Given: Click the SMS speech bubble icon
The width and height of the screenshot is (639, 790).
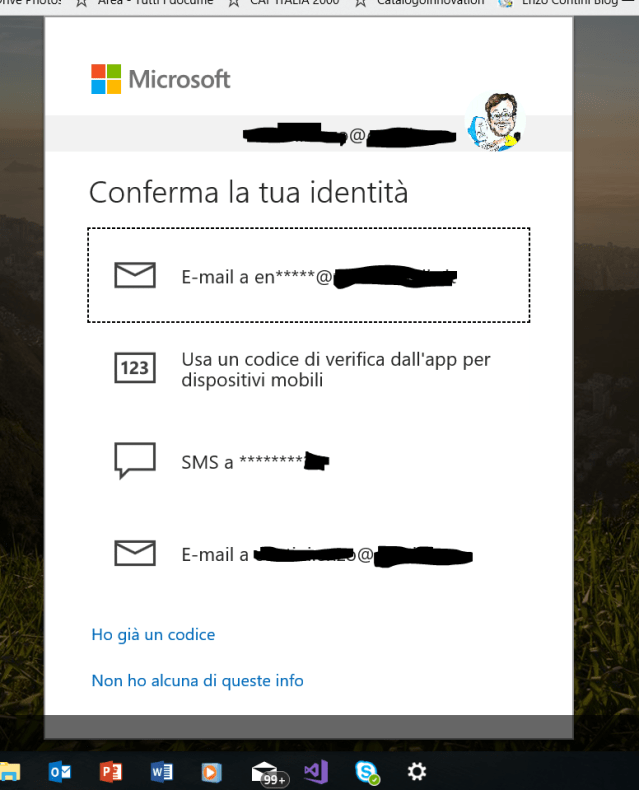Looking at the screenshot, I should point(135,460).
